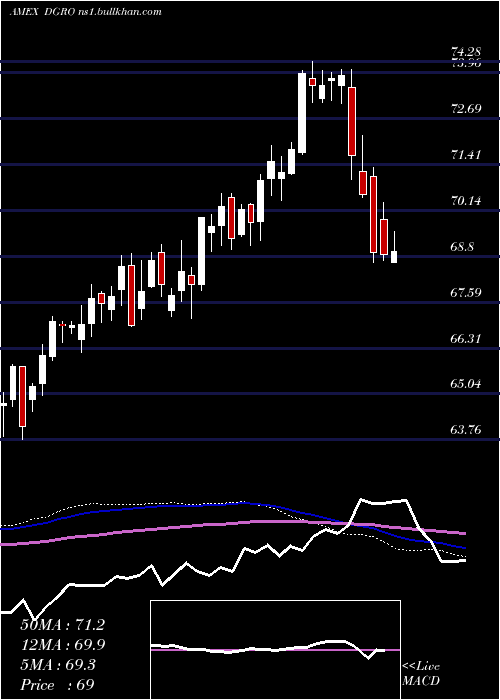This screenshot has height=700, width=500.
Task: Click the 12MA : 69.9 reading
Action: 62,645
